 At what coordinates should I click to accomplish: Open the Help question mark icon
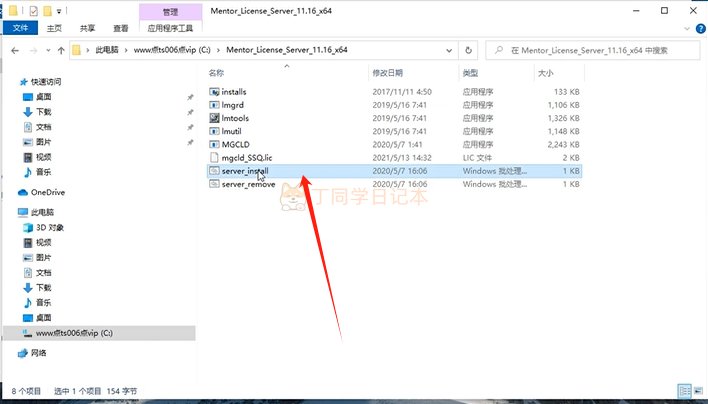[700, 28]
